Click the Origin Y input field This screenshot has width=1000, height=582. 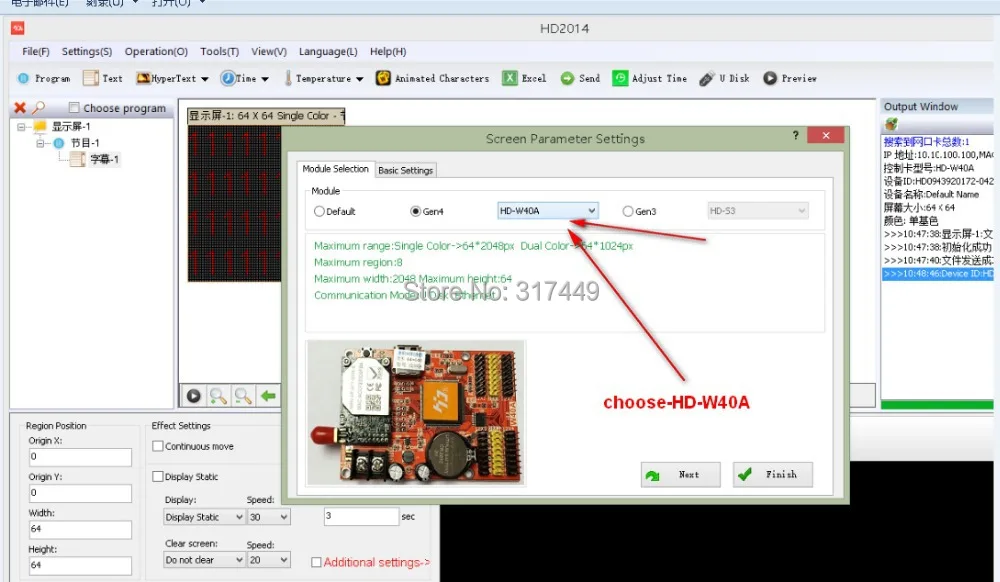pyautogui.click(x=80, y=493)
